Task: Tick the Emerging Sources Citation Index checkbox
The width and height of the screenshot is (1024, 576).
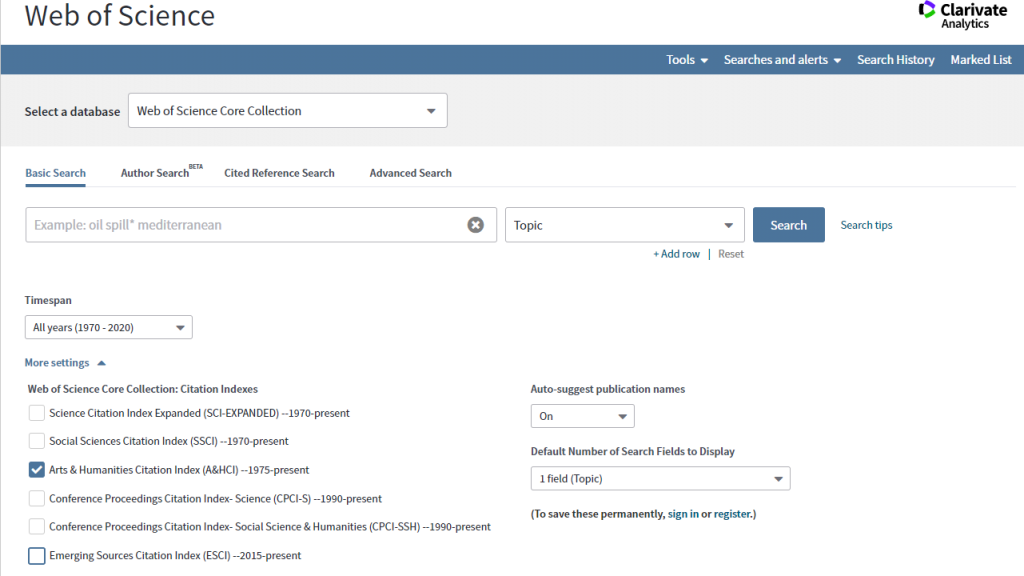Action: [x=37, y=556]
